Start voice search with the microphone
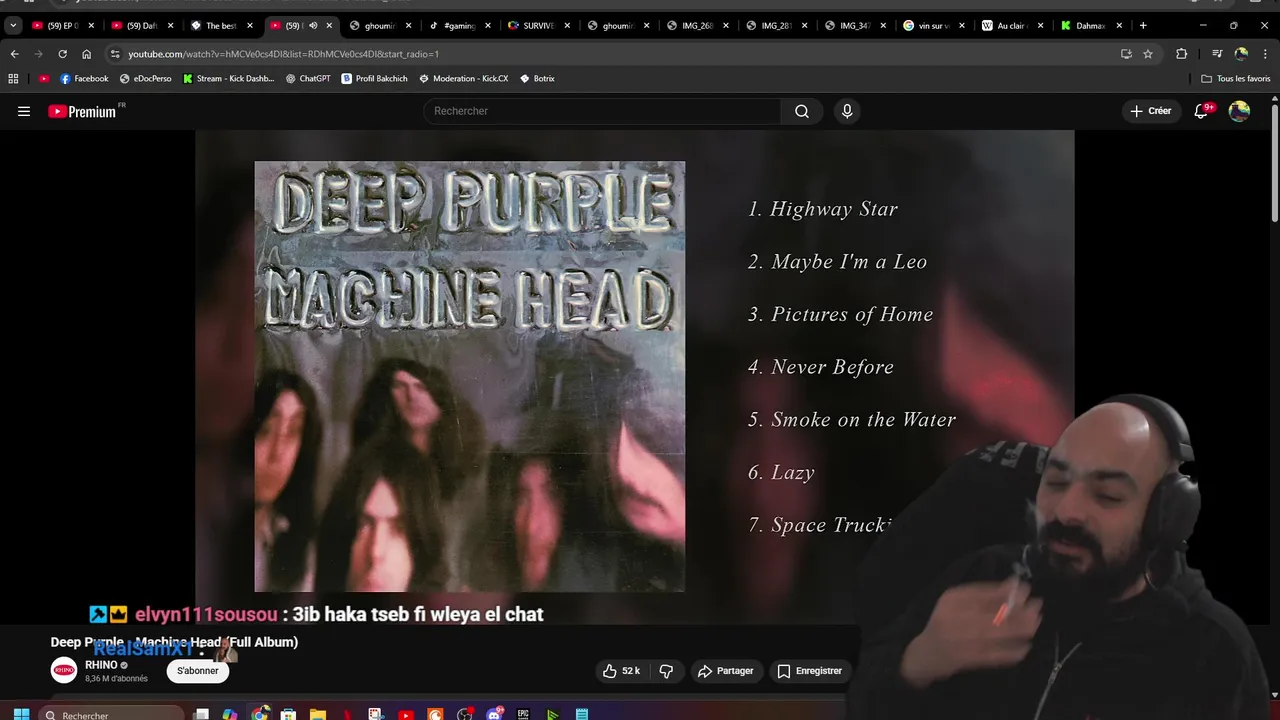The height and width of the screenshot is (720, 1280). click(847, 111)
